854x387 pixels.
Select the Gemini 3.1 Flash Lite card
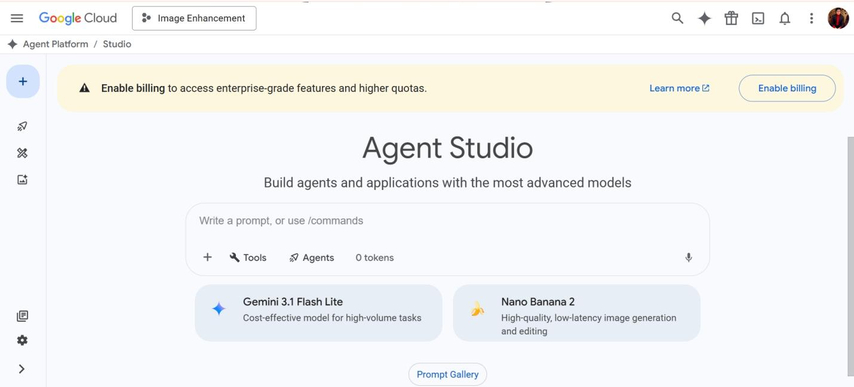point(319,313)
